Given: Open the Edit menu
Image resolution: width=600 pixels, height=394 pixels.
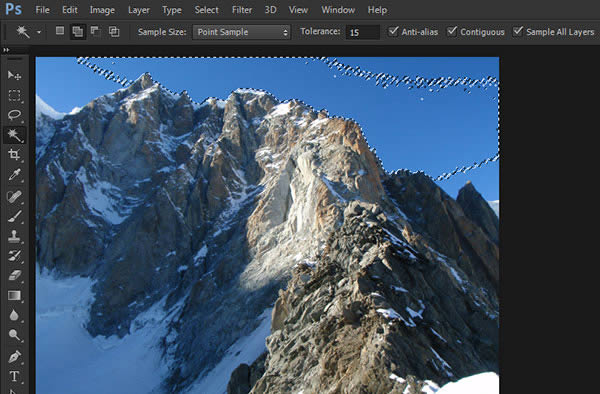Looking at the screenshot, I should [x=70, y=10].
